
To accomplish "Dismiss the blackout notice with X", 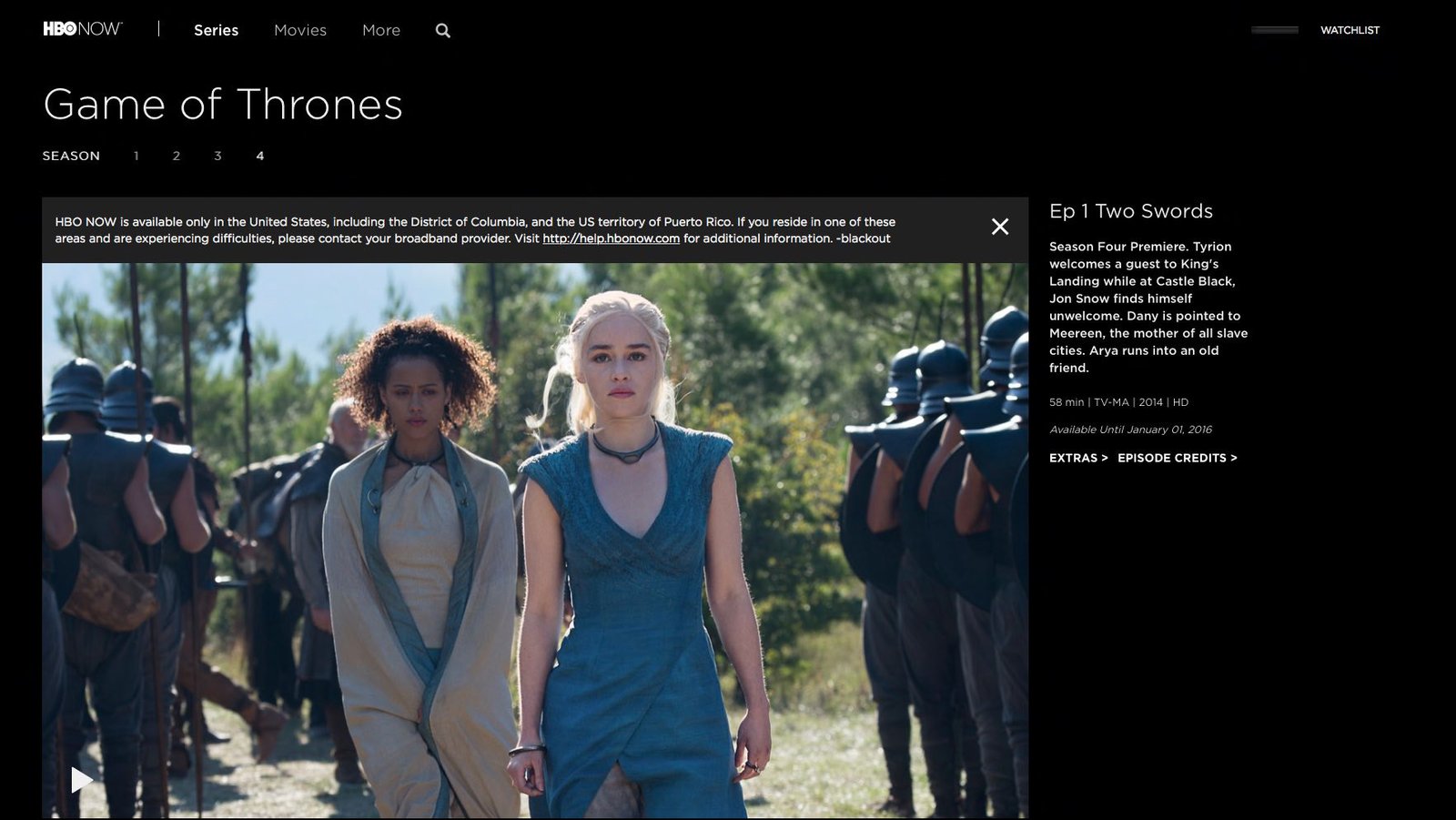I will coord(1000,227).
